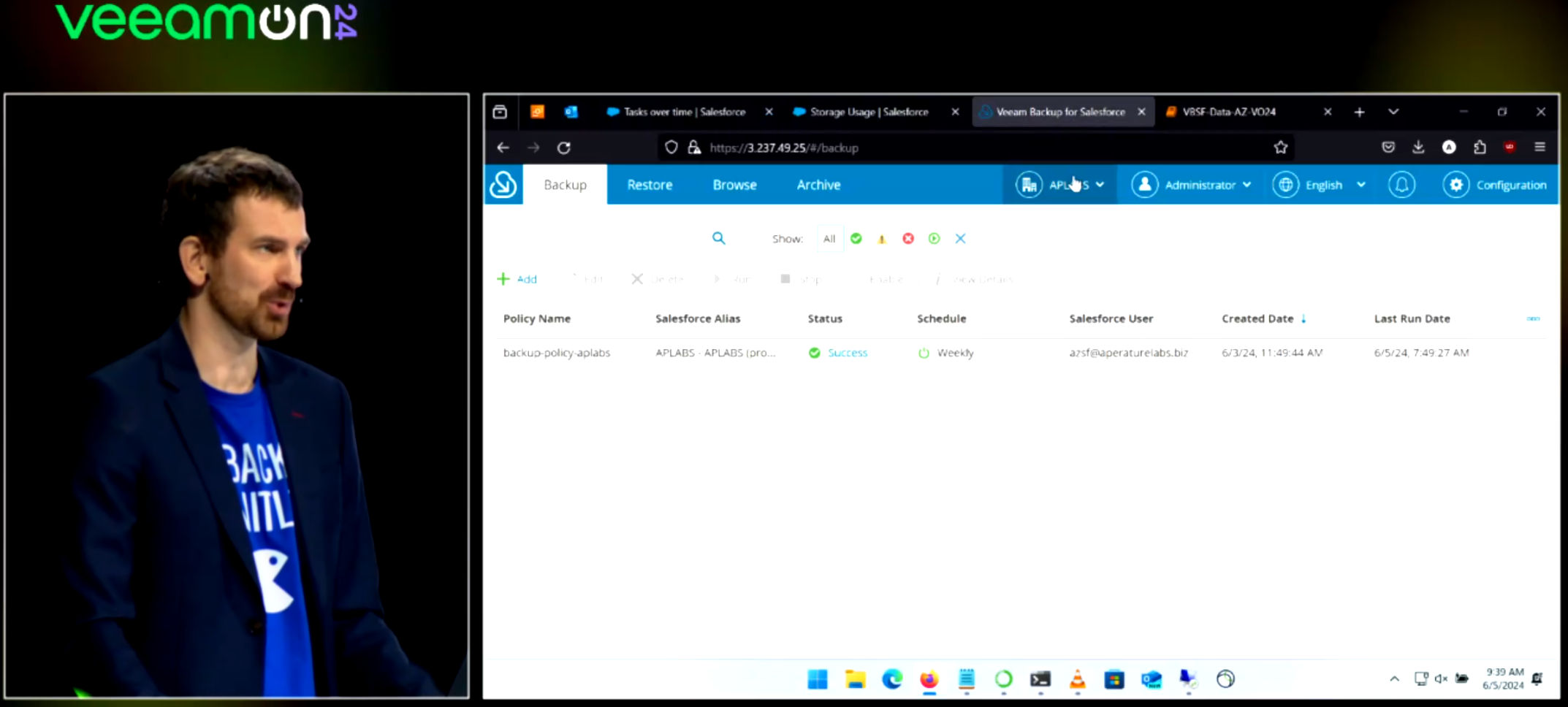Click Add to create a policy
Image resolution: width=1568 pixels, height=707 pixels.
coord(517,279)
